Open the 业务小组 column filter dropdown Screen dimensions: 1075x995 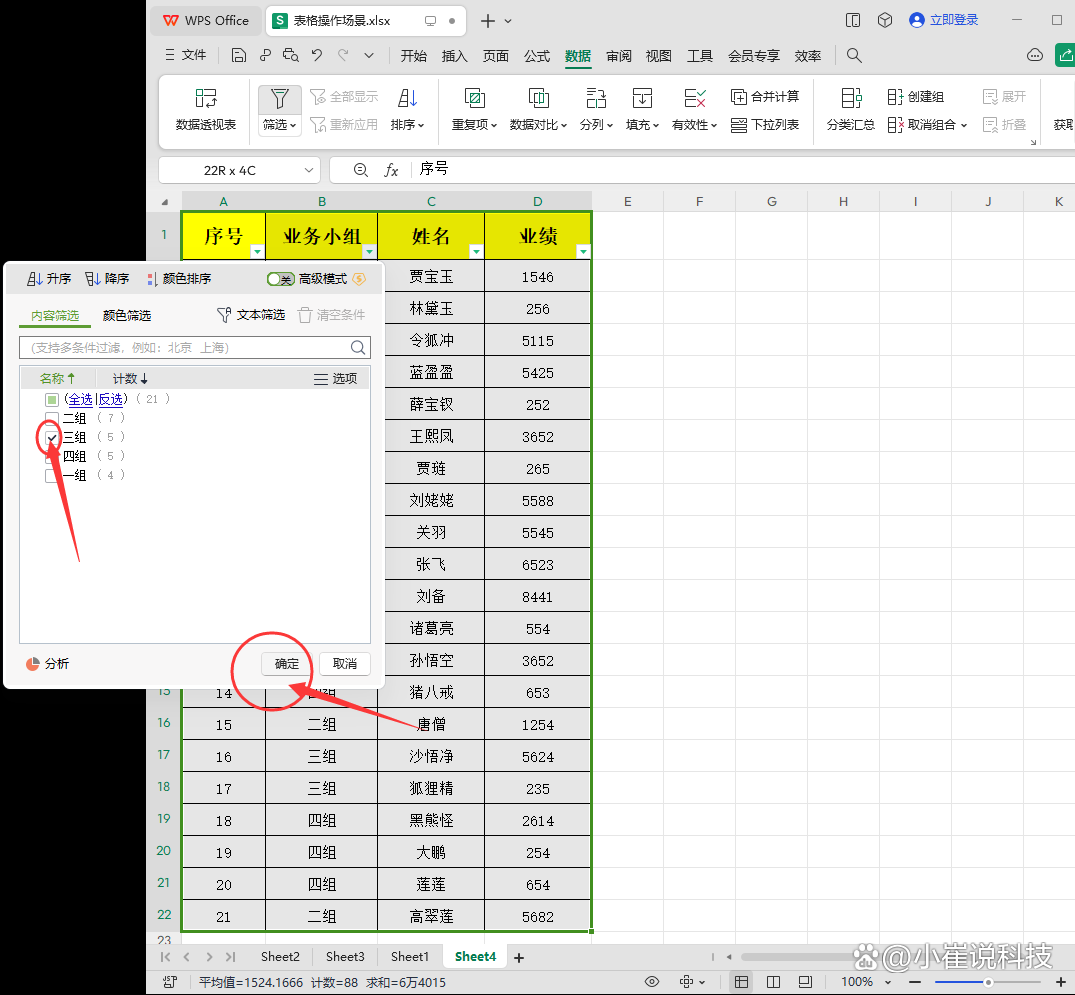click(369, 252)
